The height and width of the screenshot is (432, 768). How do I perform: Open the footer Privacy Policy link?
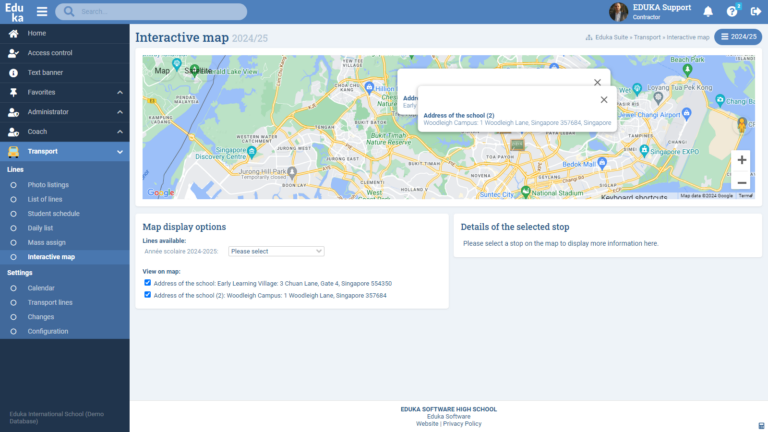pos(462,424)
